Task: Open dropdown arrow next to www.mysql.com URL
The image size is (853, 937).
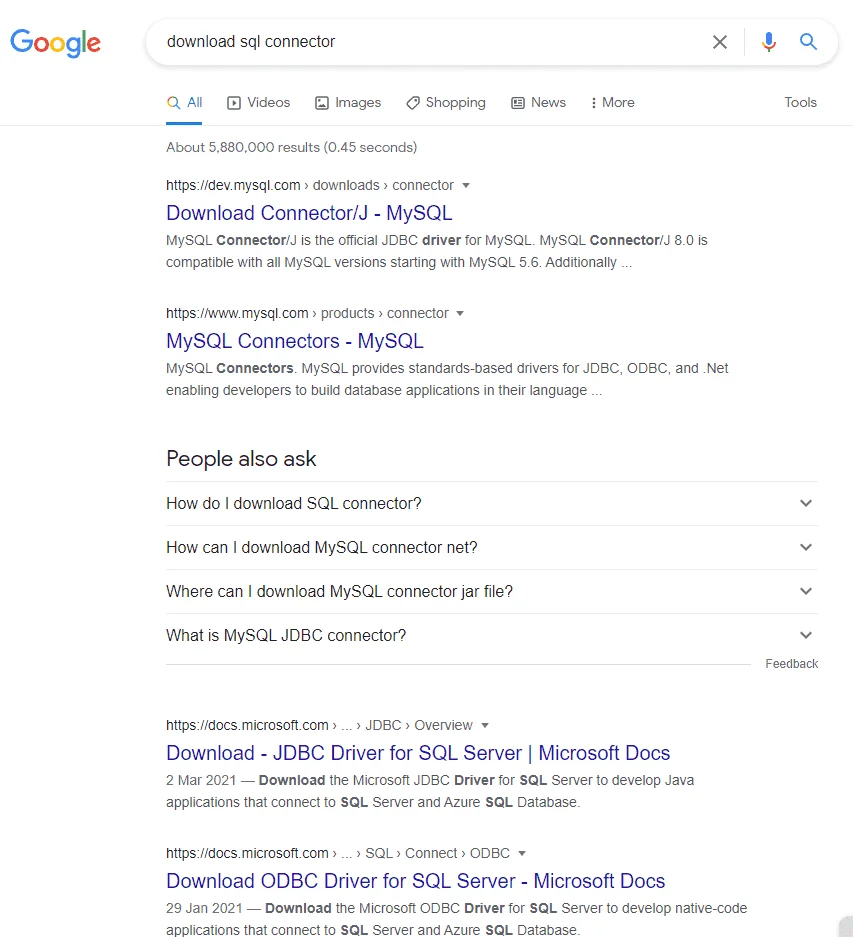Action: coord(460,314)
